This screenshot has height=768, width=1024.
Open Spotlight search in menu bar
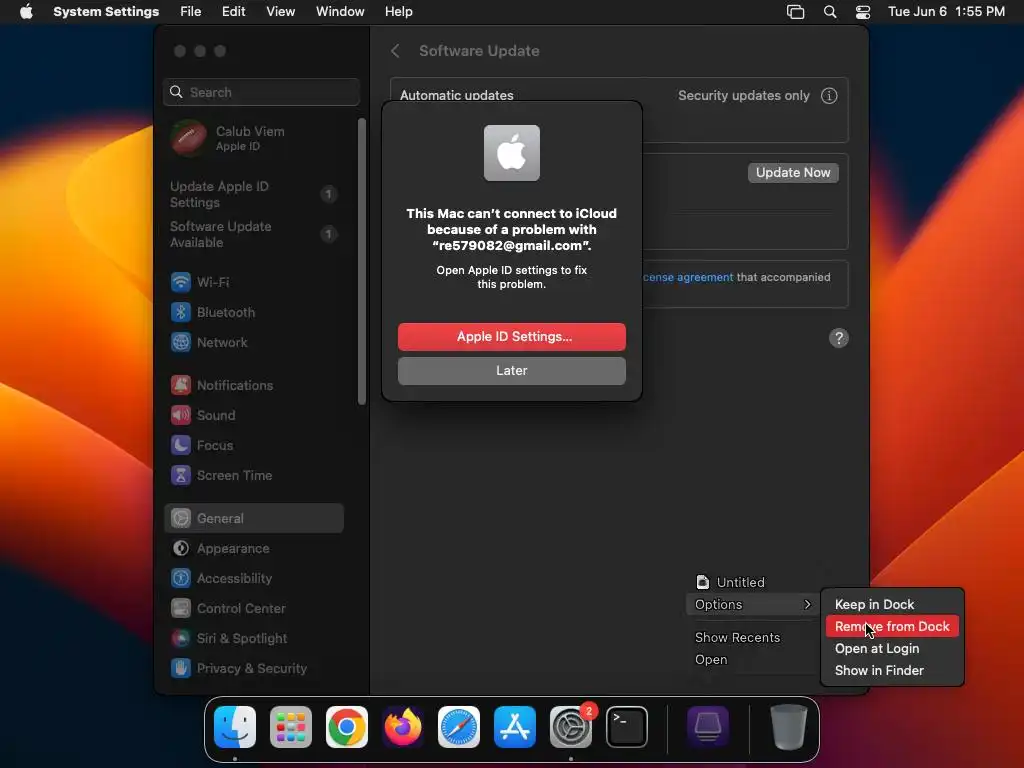click(830, 12)
